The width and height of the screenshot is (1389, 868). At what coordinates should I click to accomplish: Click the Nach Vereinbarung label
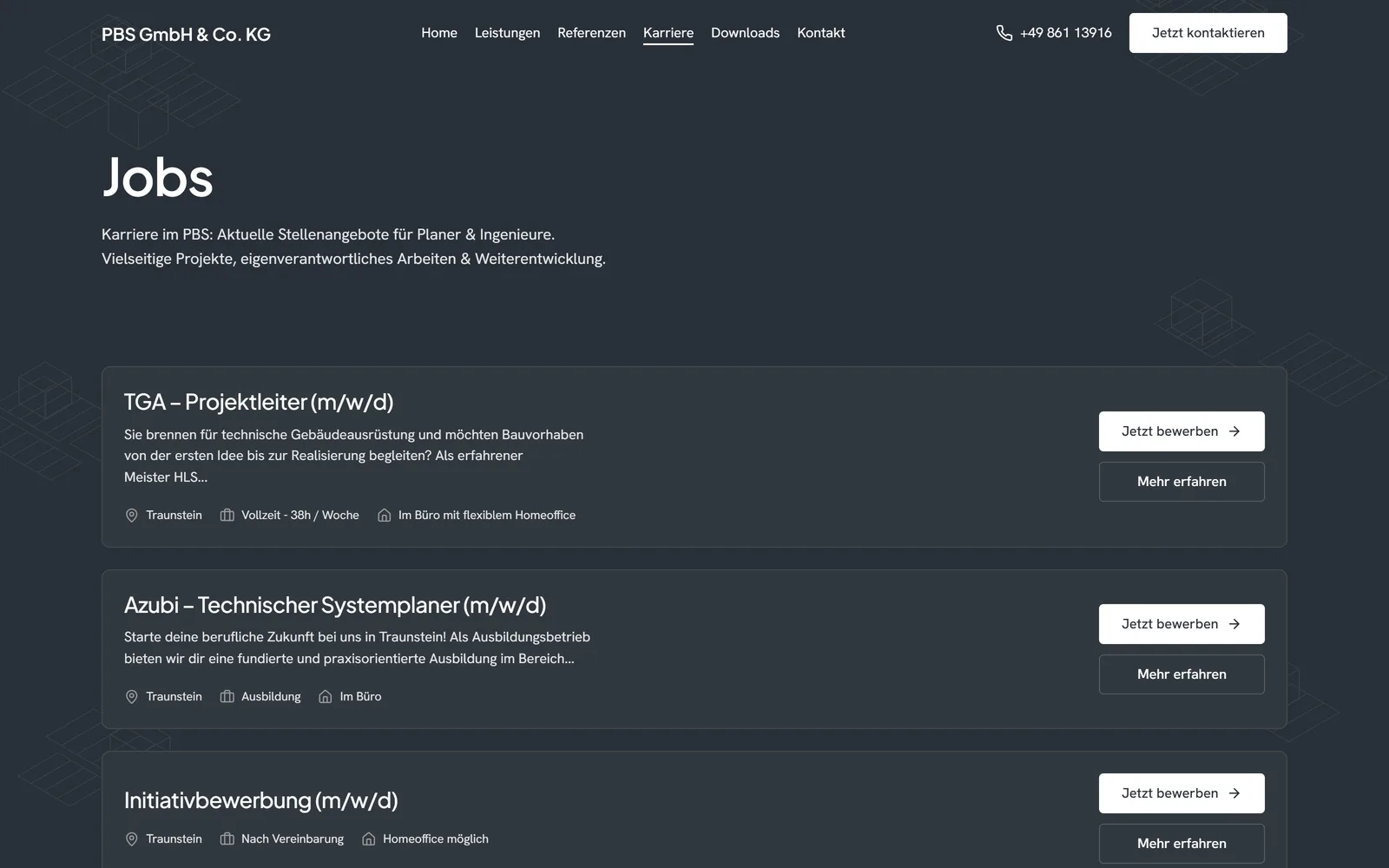[293, 839]
